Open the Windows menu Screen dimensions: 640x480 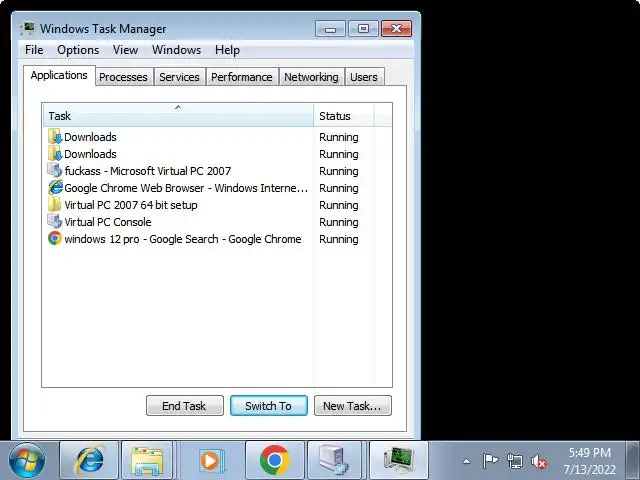coord(176,50)
